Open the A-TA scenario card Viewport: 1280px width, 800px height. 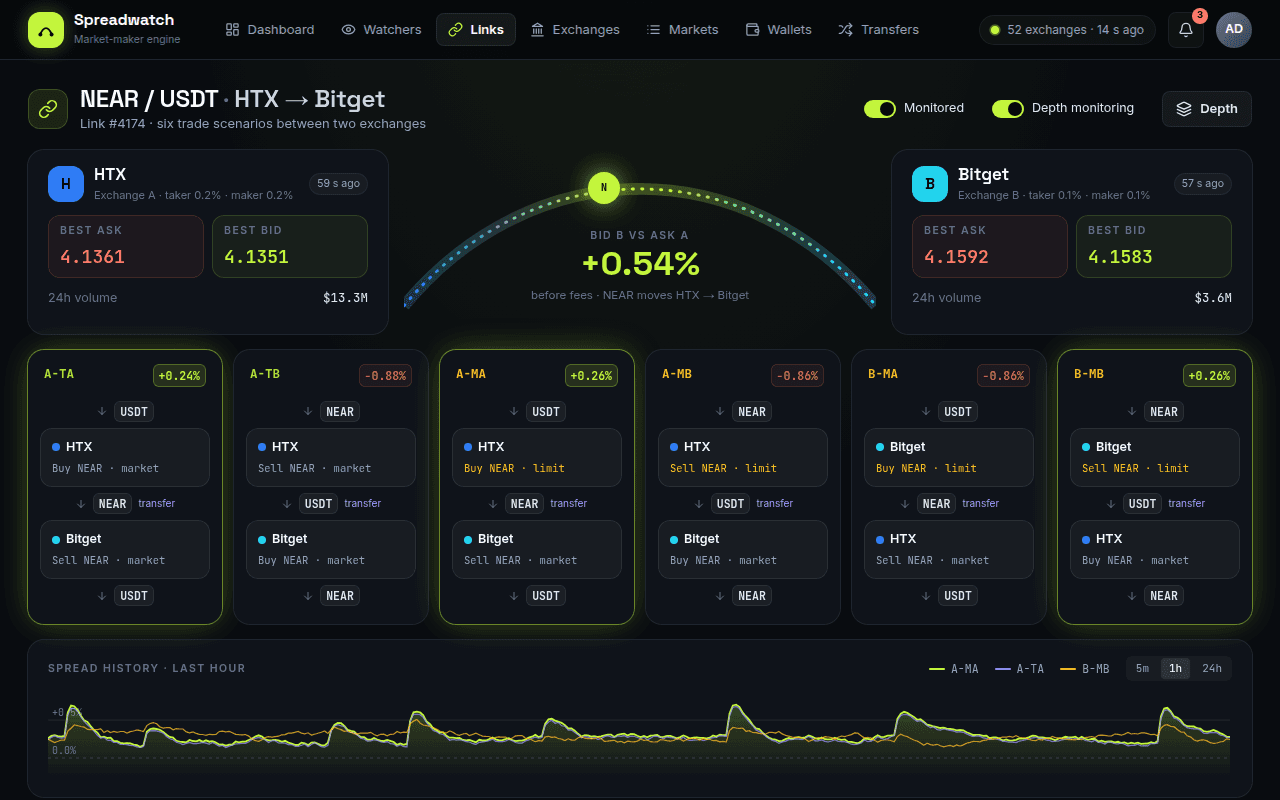tap(125, 487)
